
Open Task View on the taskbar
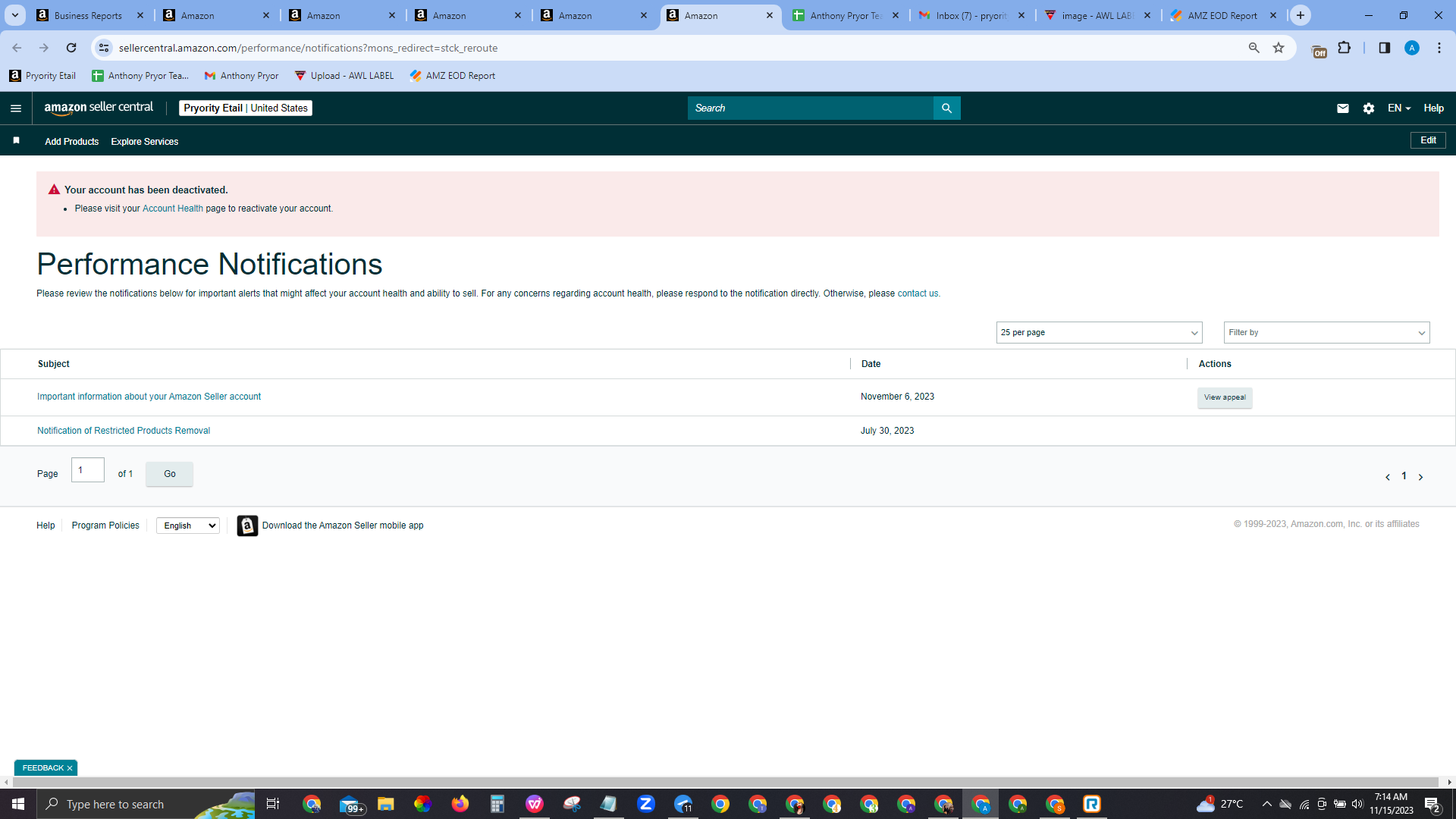pyautogui.click(x=273, y=804)
